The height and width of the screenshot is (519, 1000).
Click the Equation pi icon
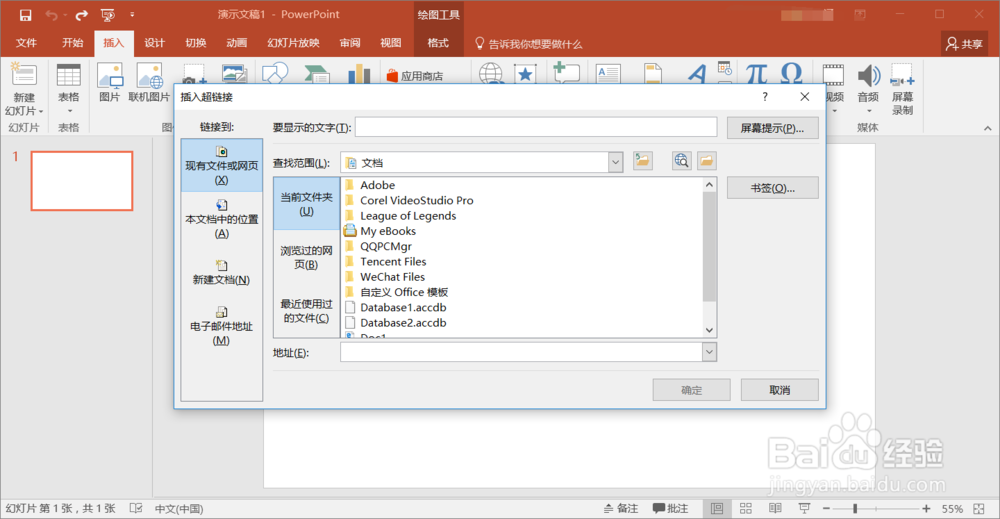(x=756, y=74)
